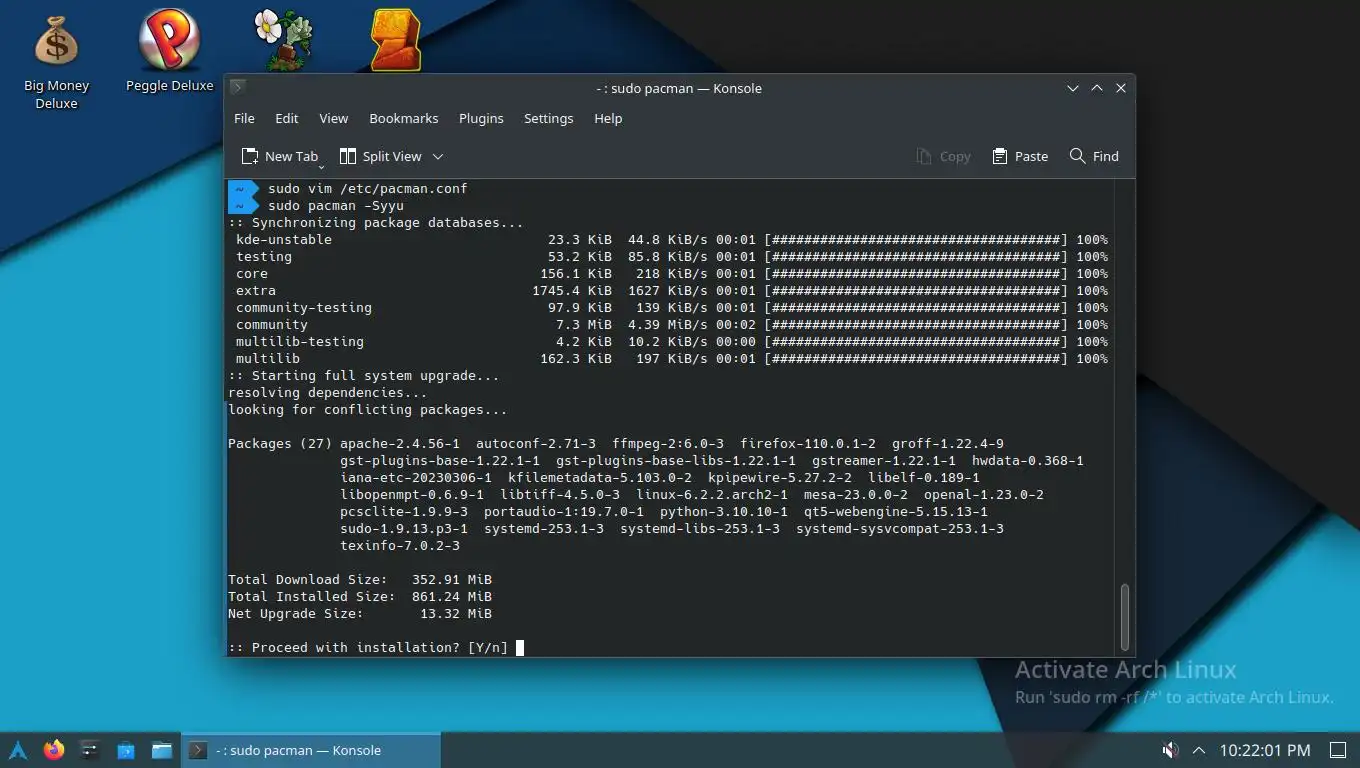Open the Plugins menu
1360x768 pixels.
click(x=481, y=118)
